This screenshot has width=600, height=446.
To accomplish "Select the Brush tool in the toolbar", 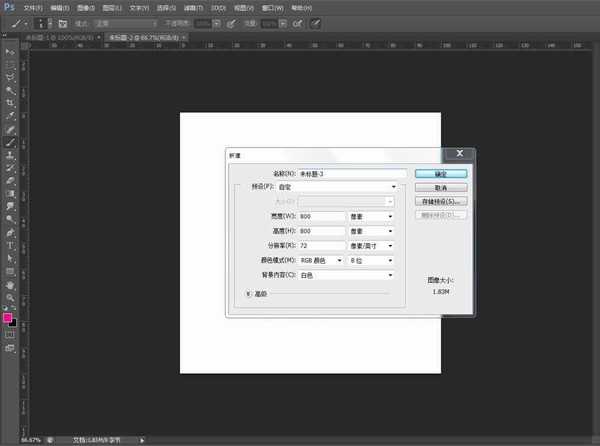I will (x=10, y=143).
